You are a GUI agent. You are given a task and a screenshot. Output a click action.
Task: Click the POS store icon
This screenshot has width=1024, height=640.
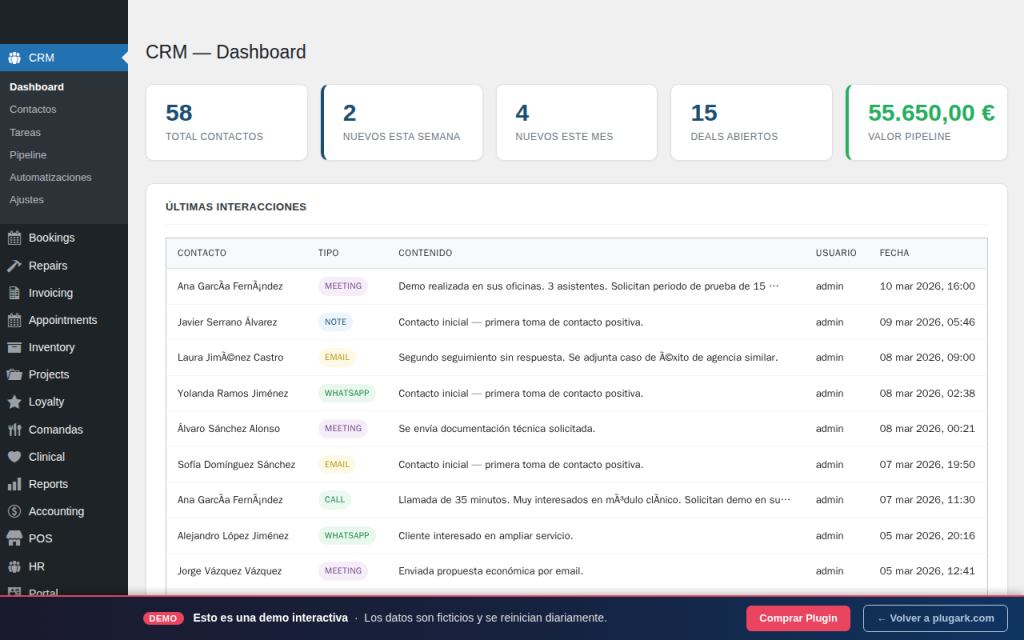click(14, 539)
